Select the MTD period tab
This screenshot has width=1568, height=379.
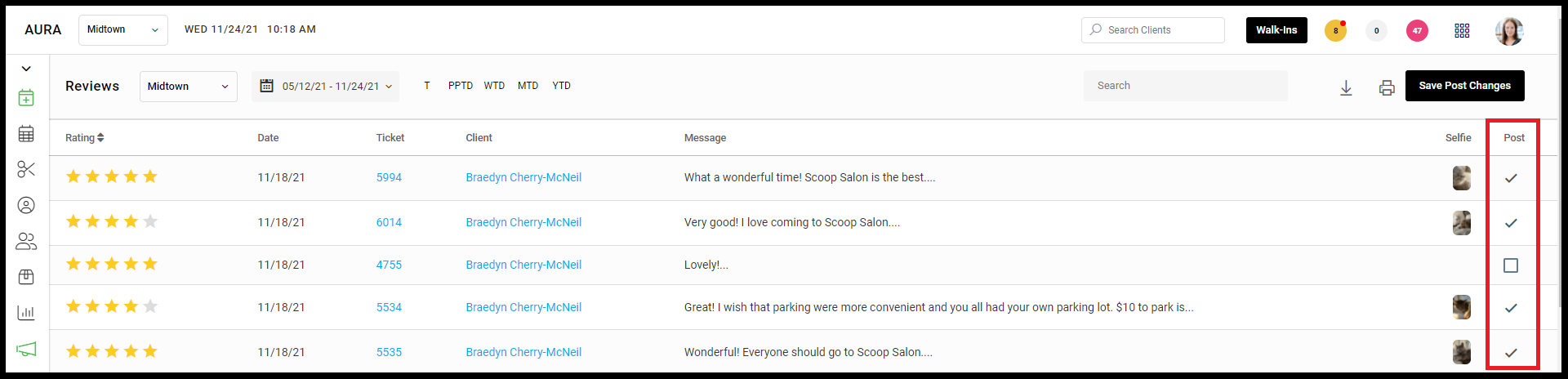point(528,86)
